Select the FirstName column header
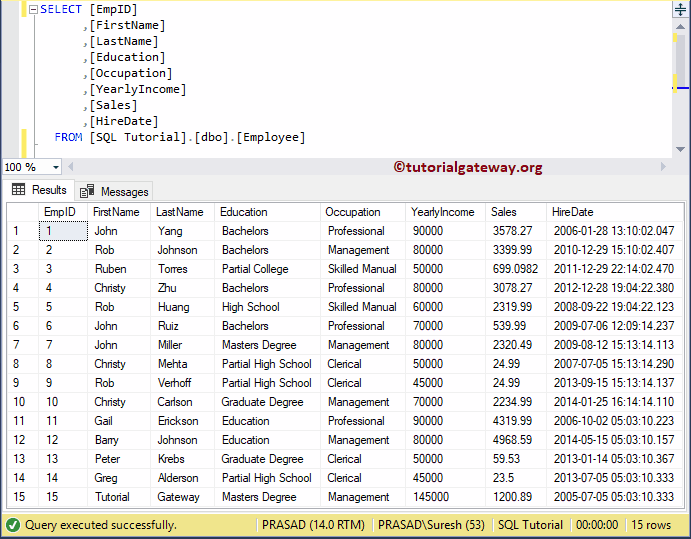The width and height of the screenshot is (691, 539). pos(119,212)
